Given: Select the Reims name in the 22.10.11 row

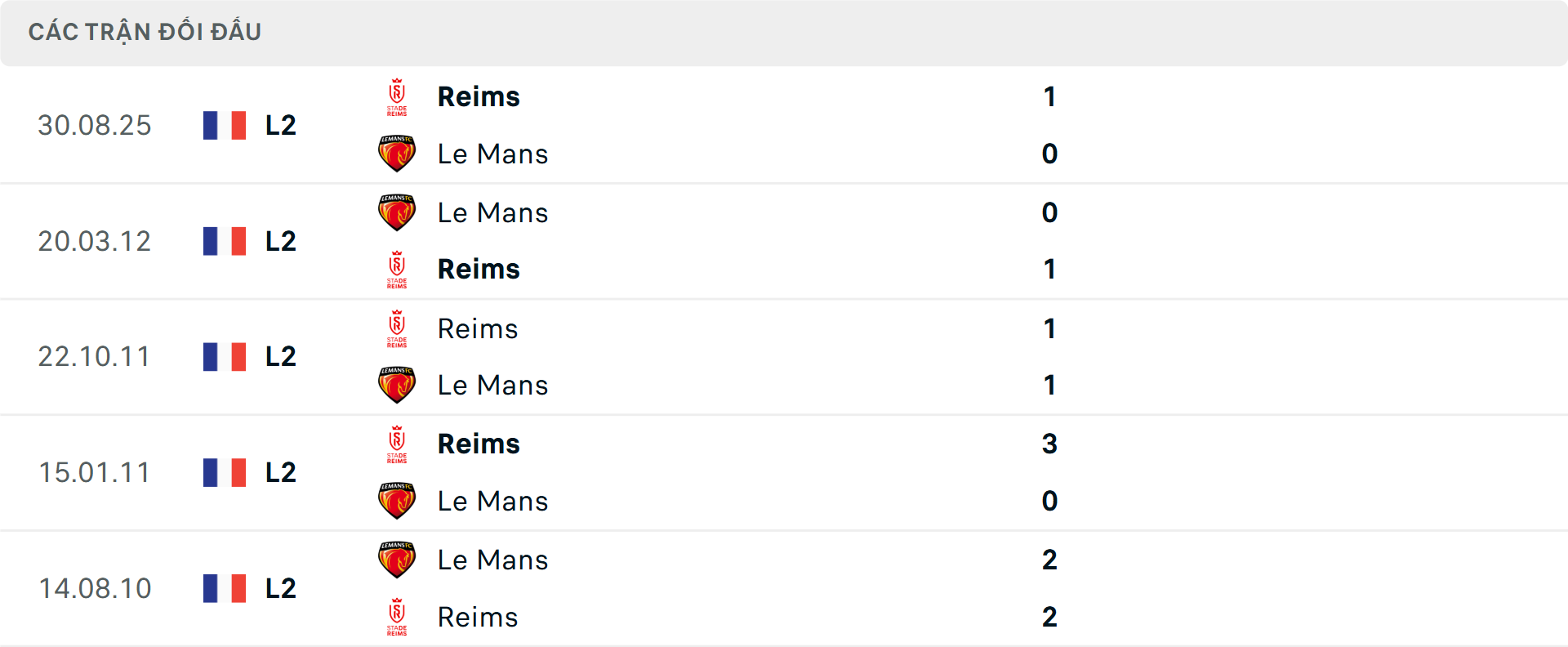Looking at the screenshot, I should click(478, 328).
